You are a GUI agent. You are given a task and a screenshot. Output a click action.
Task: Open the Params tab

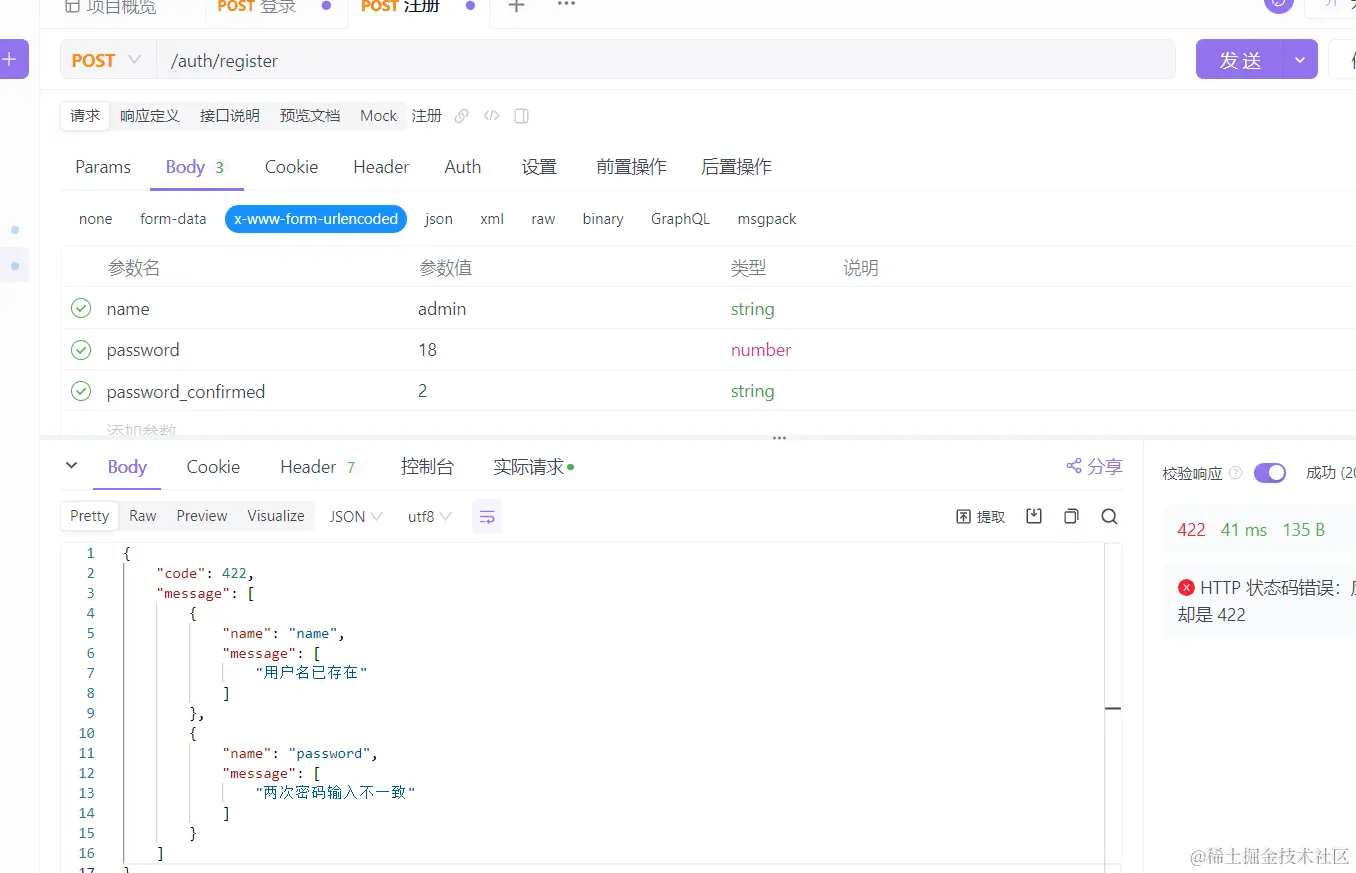click(x=103, y=167)
